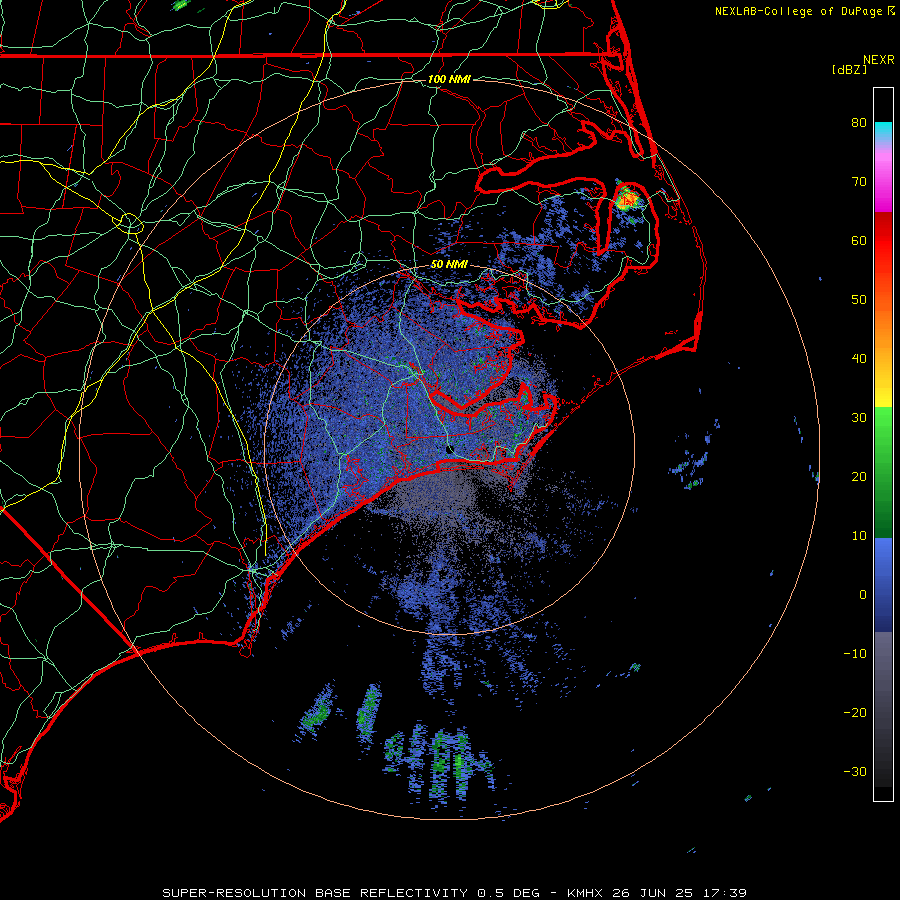Click the -10 dBZ scale value

point(855,654)
